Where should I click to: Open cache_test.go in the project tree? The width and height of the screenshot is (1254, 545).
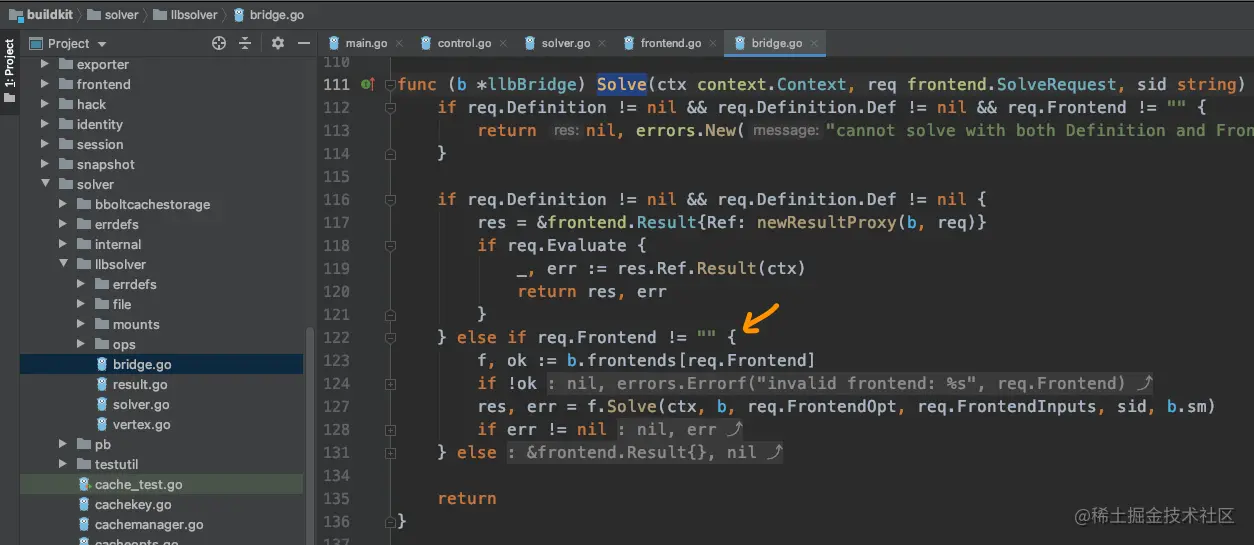click(161, 484)
